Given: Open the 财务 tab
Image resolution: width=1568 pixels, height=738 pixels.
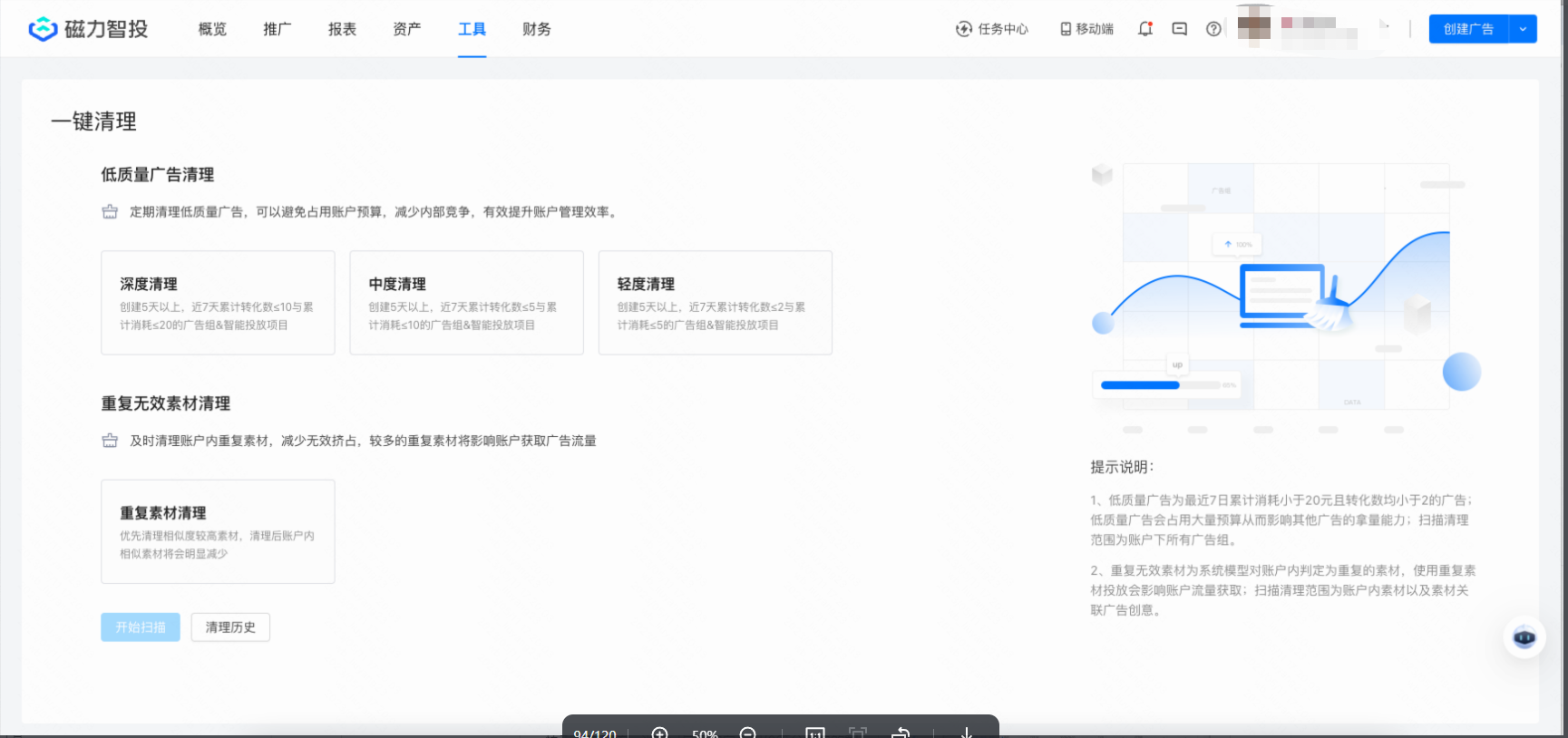Looking at the screenshot, I should pyautogui.click(x=537, y=29).
